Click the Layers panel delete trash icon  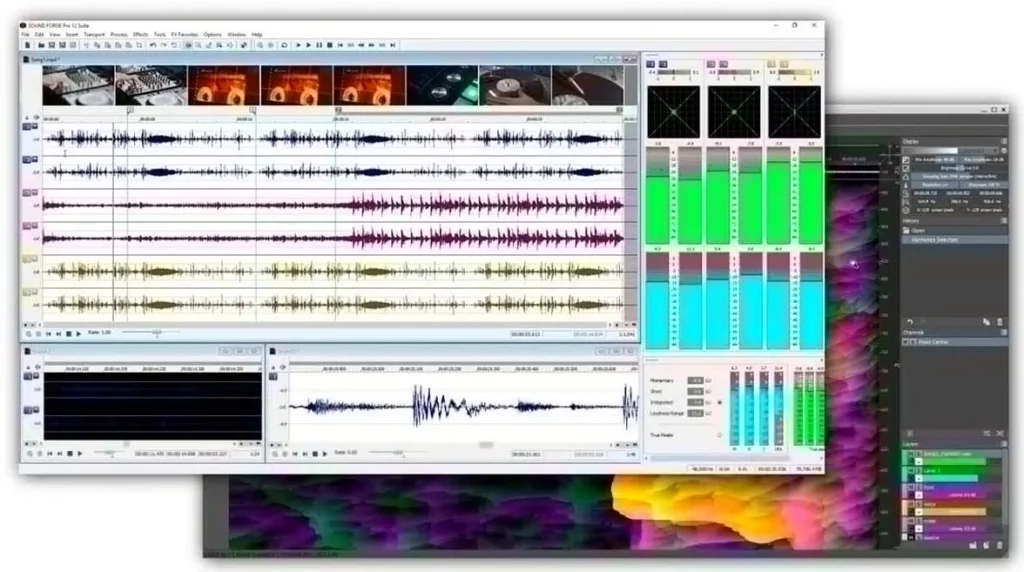pos(999,545)
